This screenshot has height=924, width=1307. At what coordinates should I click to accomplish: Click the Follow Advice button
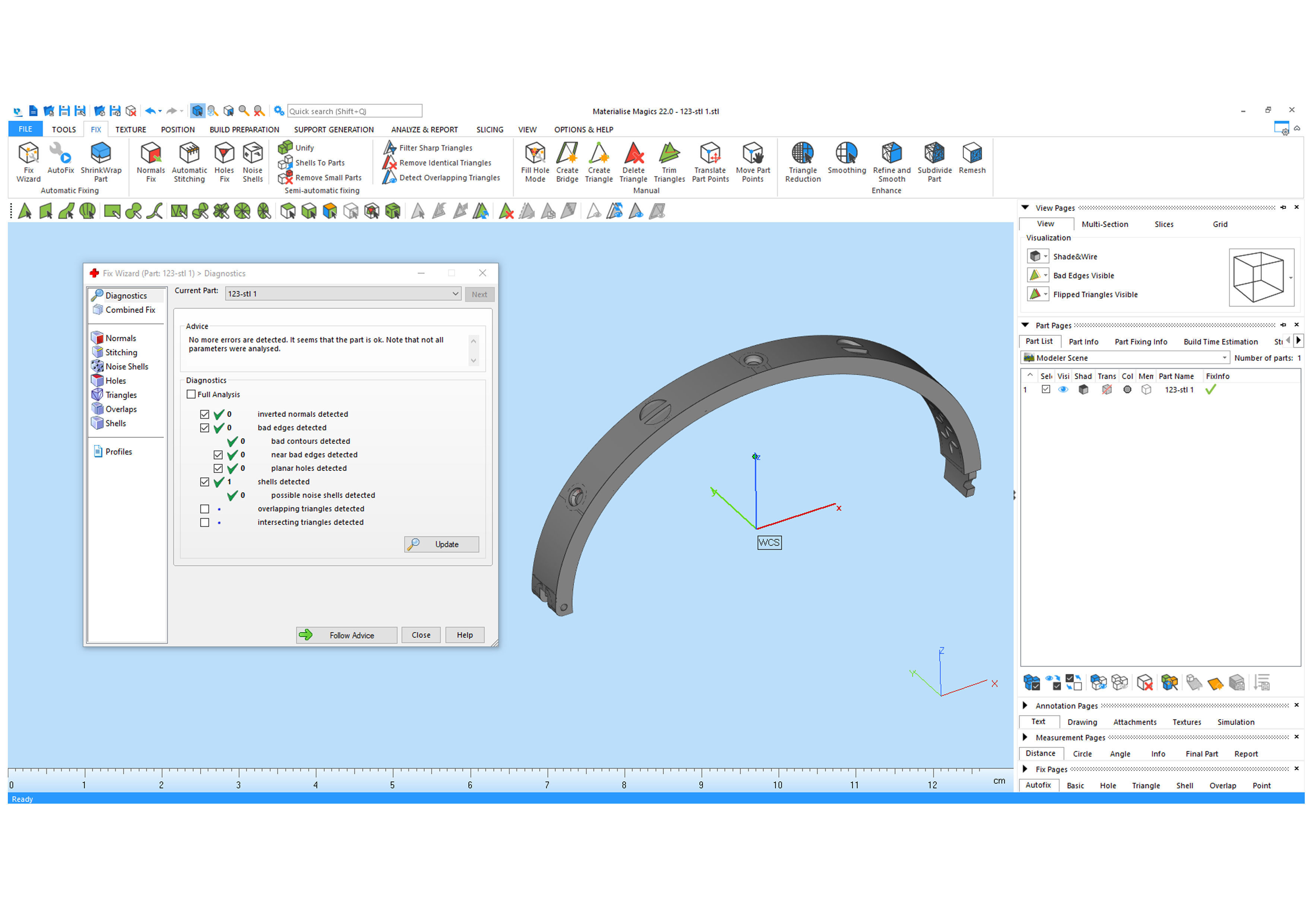(x=346, y=635)
